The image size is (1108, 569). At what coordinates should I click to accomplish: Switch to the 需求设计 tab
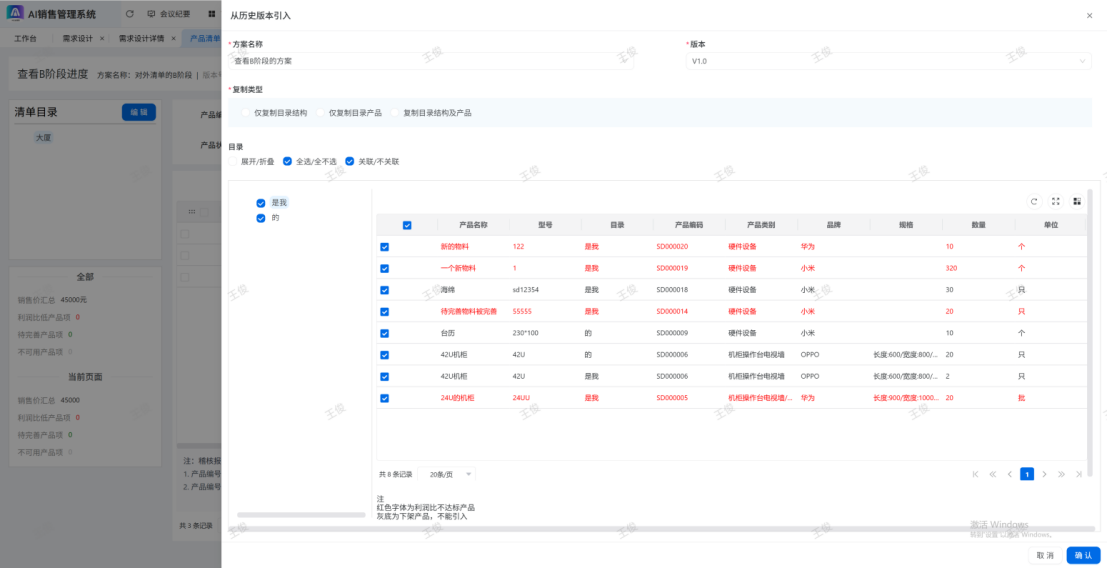point(77,38)
